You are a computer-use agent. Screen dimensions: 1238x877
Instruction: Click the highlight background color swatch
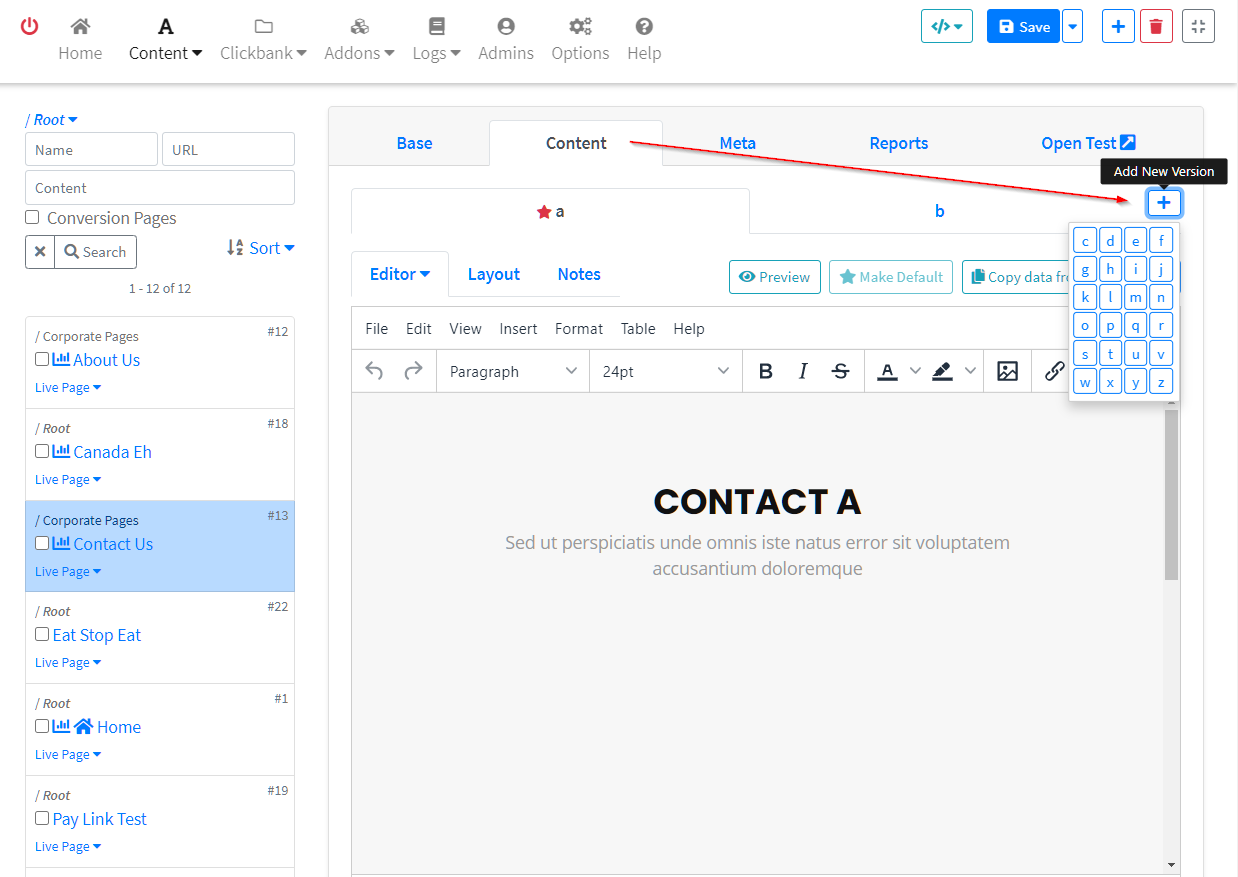coord(942,371)
